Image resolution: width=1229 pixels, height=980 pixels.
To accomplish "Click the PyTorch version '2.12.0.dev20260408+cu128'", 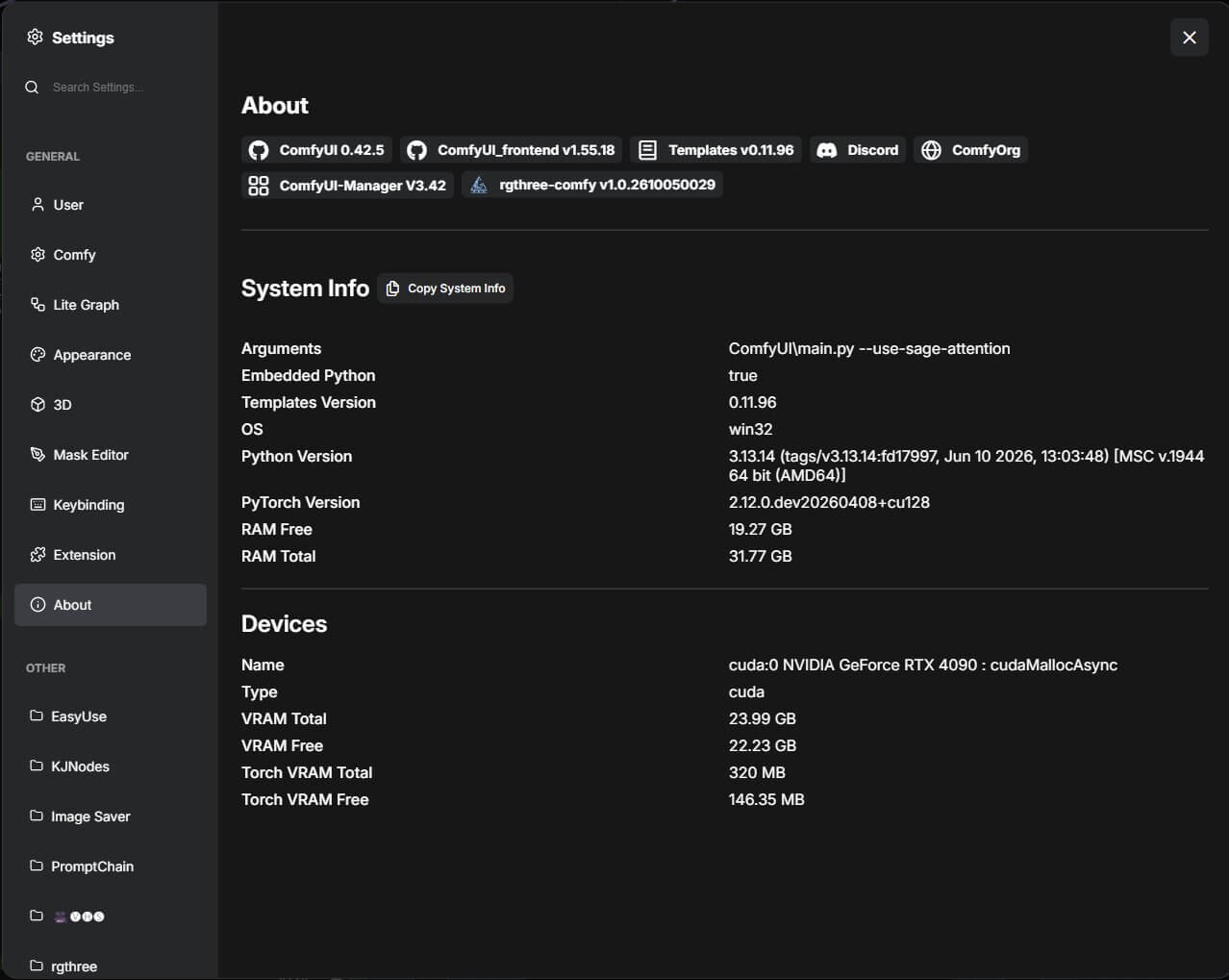I will point(829,502).
